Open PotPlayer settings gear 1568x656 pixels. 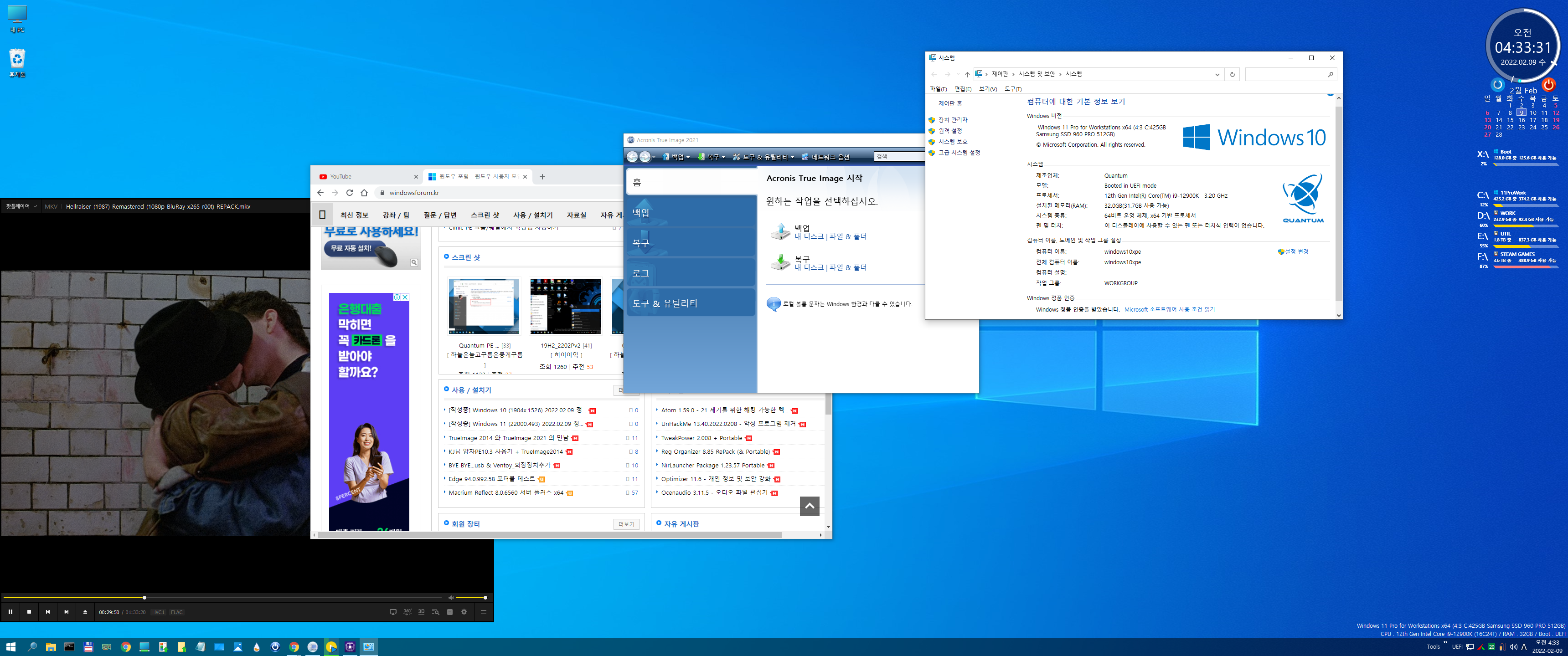[x=464, y=611]
